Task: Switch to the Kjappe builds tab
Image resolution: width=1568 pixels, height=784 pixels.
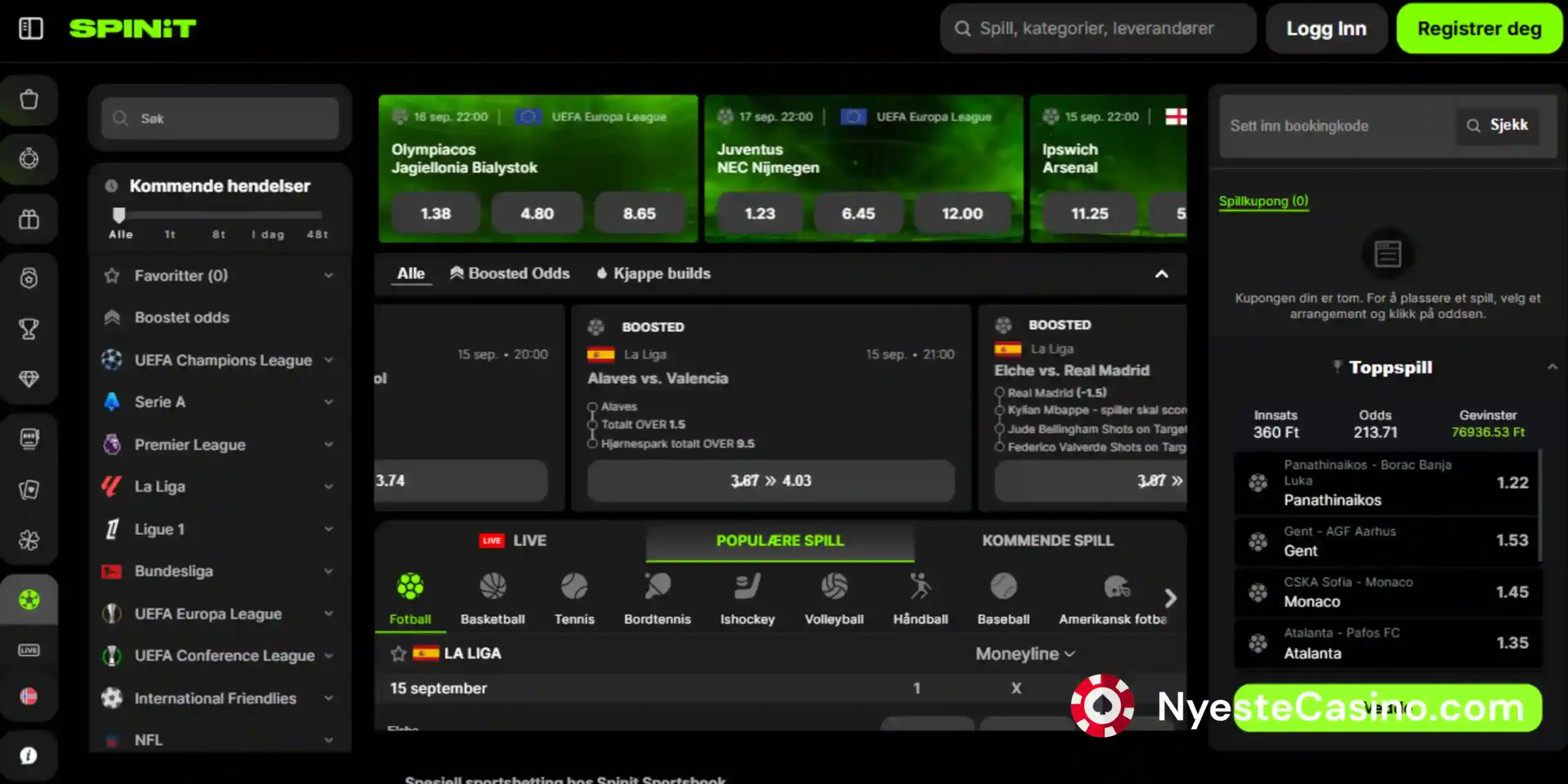Action: (x=654, y=273)
